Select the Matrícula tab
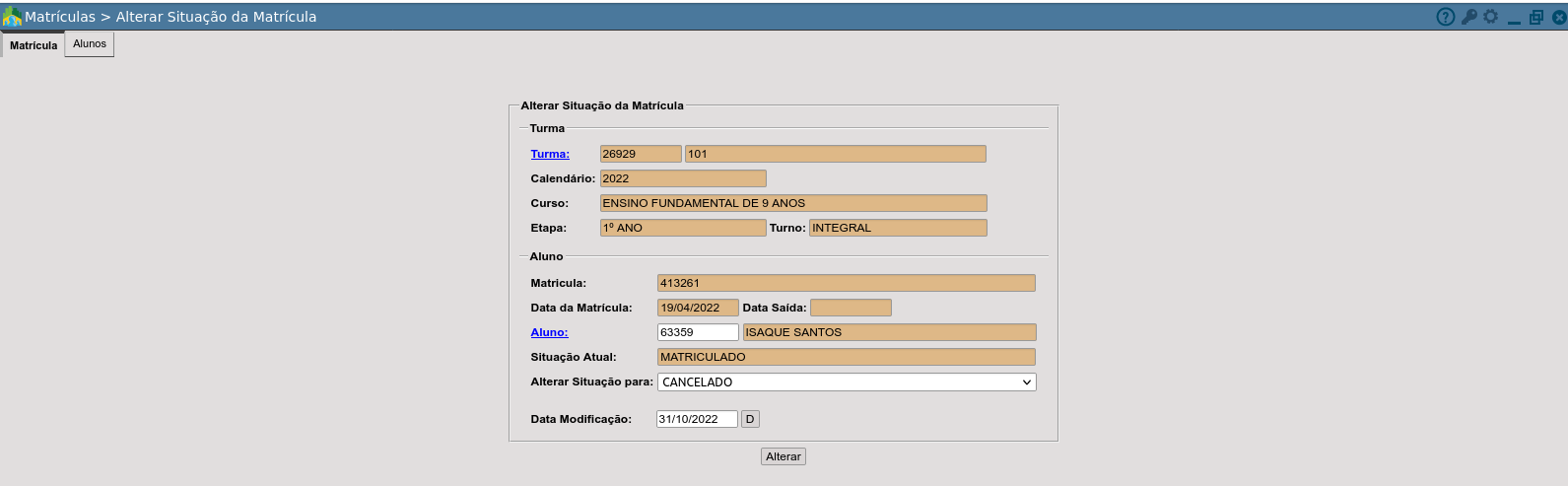1568x486 pixels. pos(34,45)
